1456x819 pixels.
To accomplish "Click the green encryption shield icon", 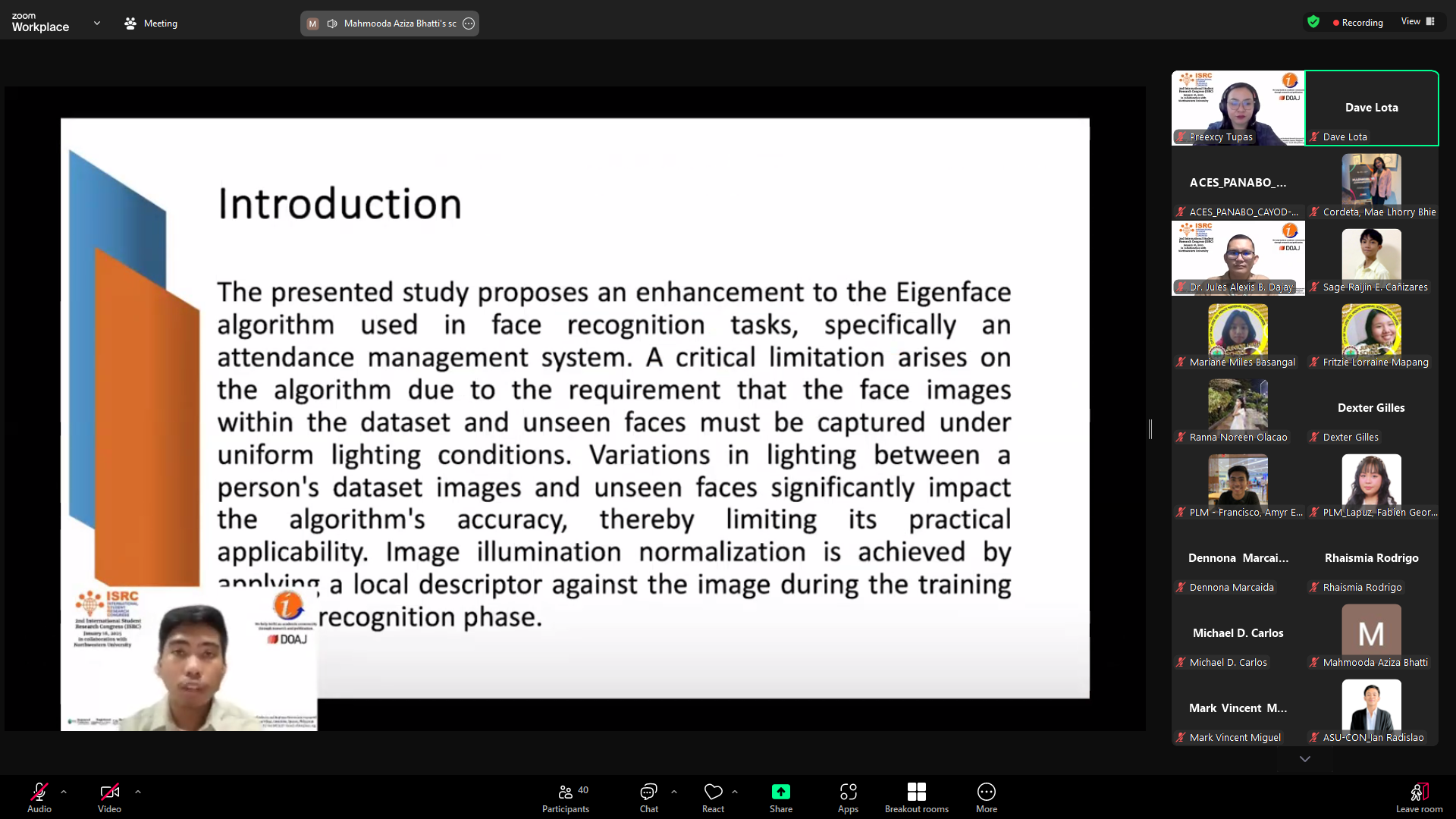I will [x=1313, y=22].
